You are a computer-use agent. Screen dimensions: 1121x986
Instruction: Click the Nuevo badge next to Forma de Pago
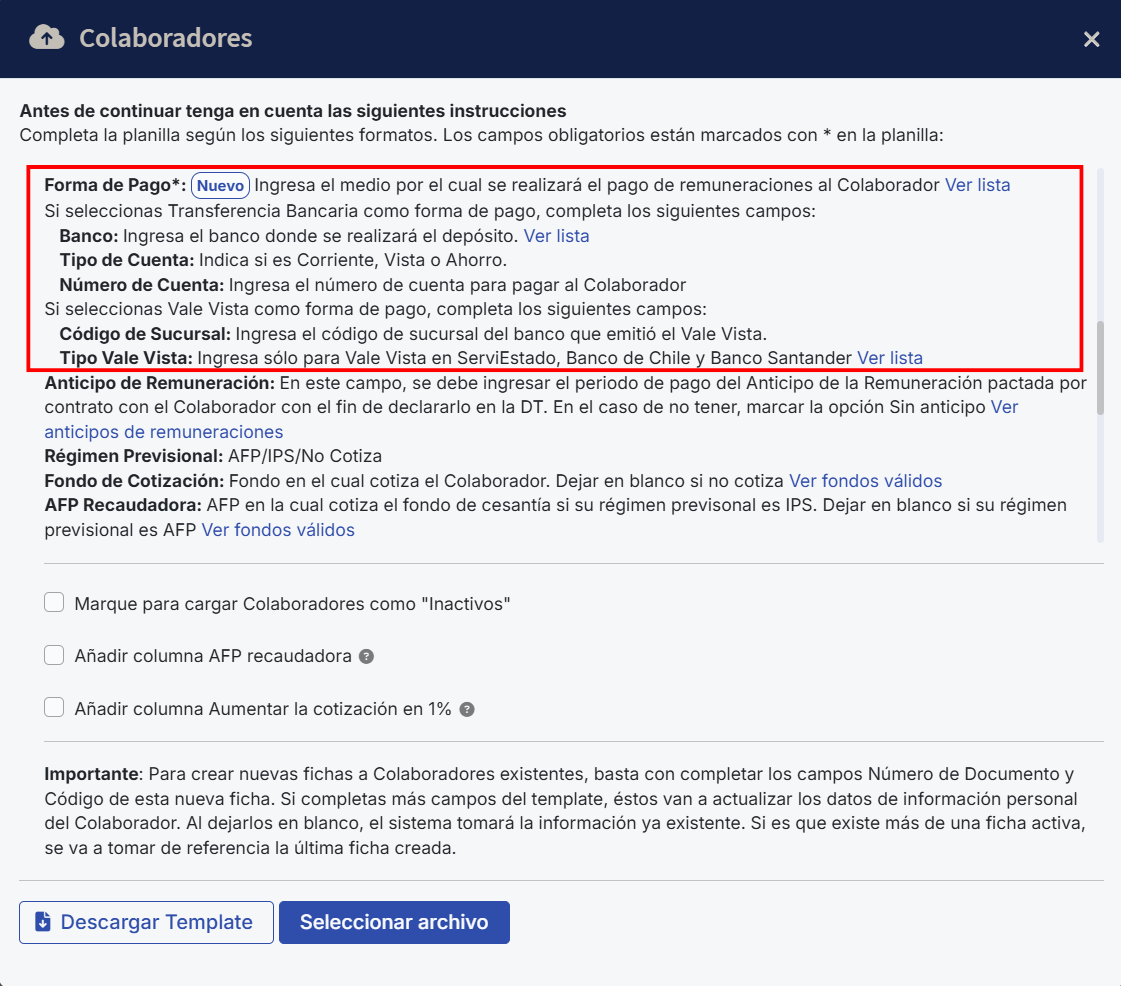coord(219,185)
